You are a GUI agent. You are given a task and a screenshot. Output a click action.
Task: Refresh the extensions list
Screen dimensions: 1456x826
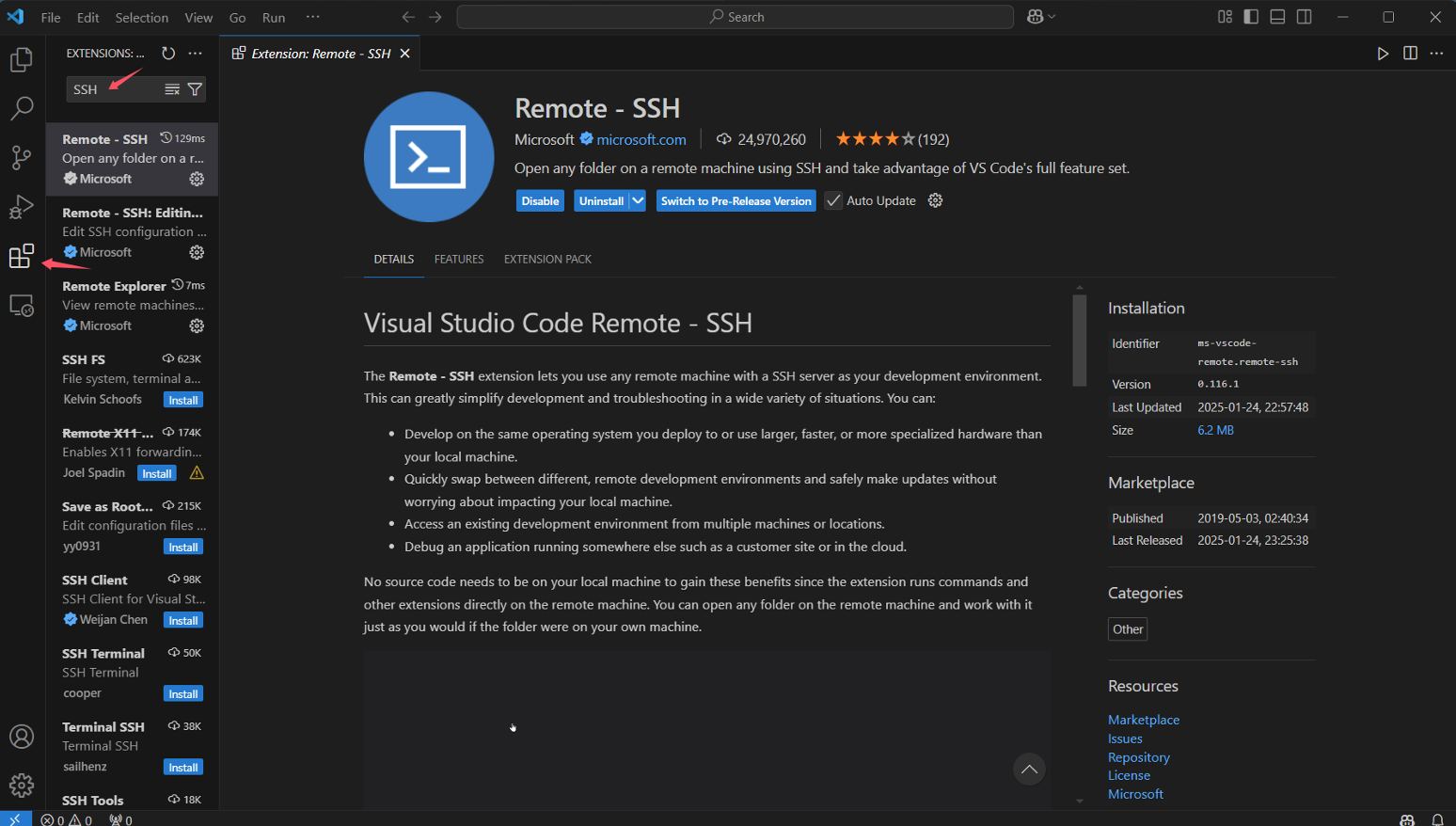(x=168, y=54)
